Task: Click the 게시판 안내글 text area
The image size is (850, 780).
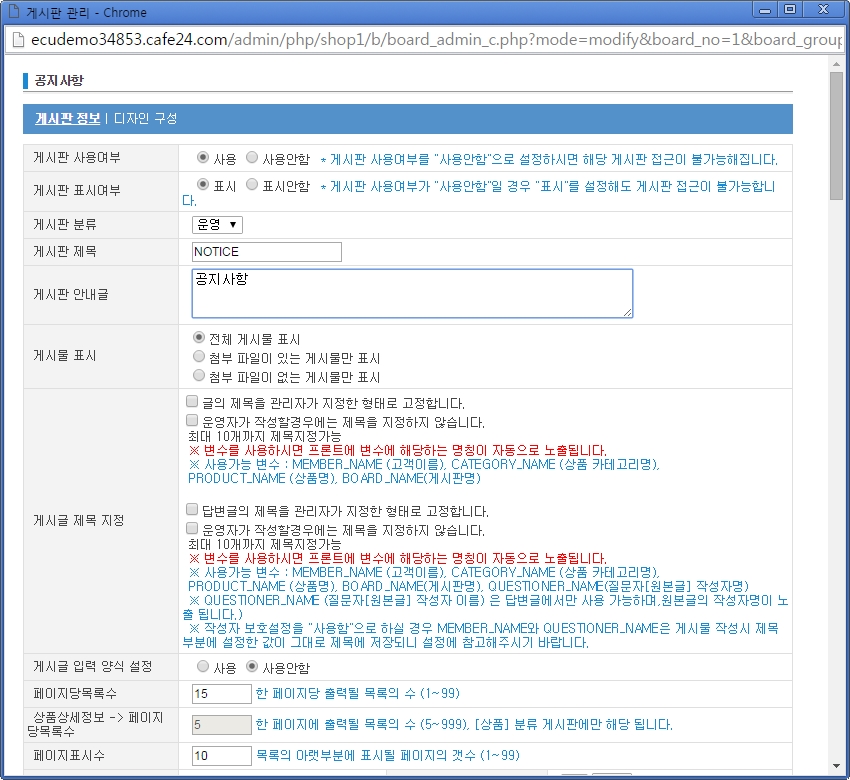Action: 412,293
